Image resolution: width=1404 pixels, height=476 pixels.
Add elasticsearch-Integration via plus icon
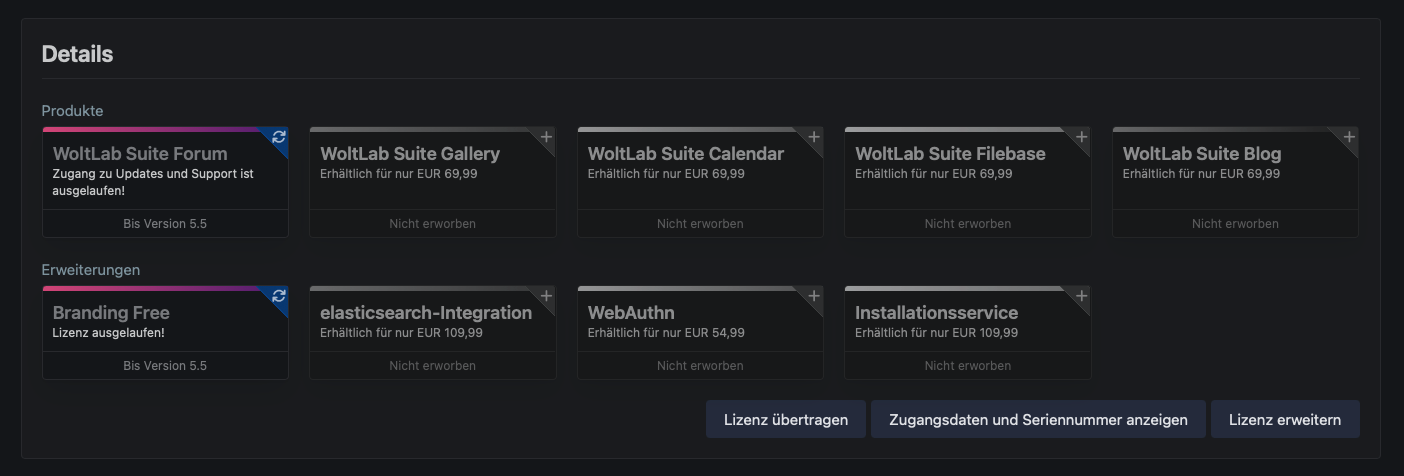click(x=546, y=296)
